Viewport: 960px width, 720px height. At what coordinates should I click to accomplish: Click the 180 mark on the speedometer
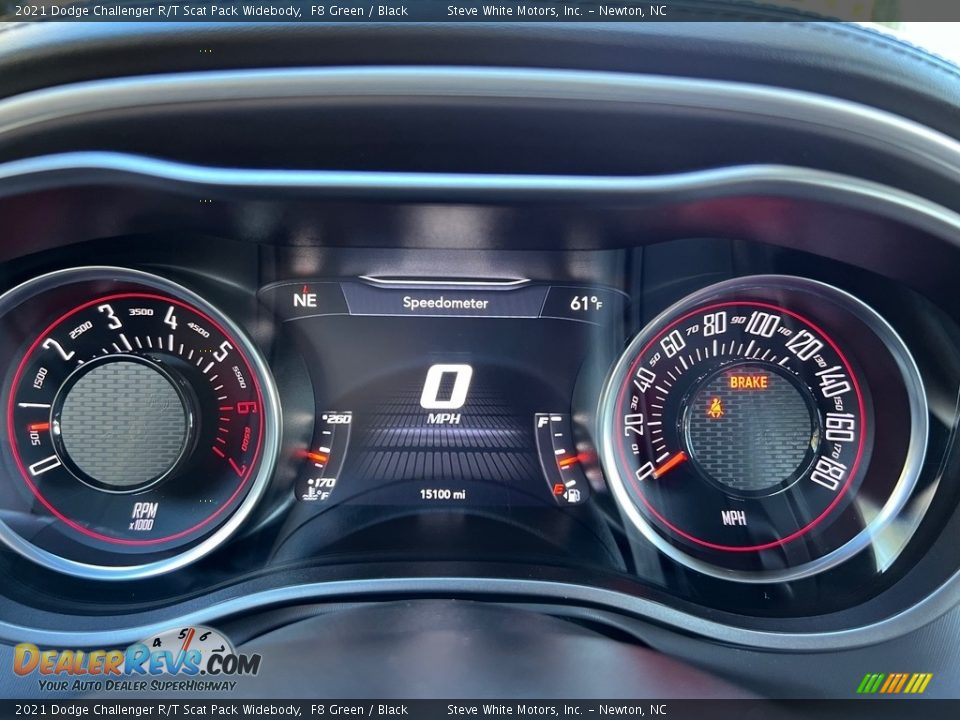point(828,473)
